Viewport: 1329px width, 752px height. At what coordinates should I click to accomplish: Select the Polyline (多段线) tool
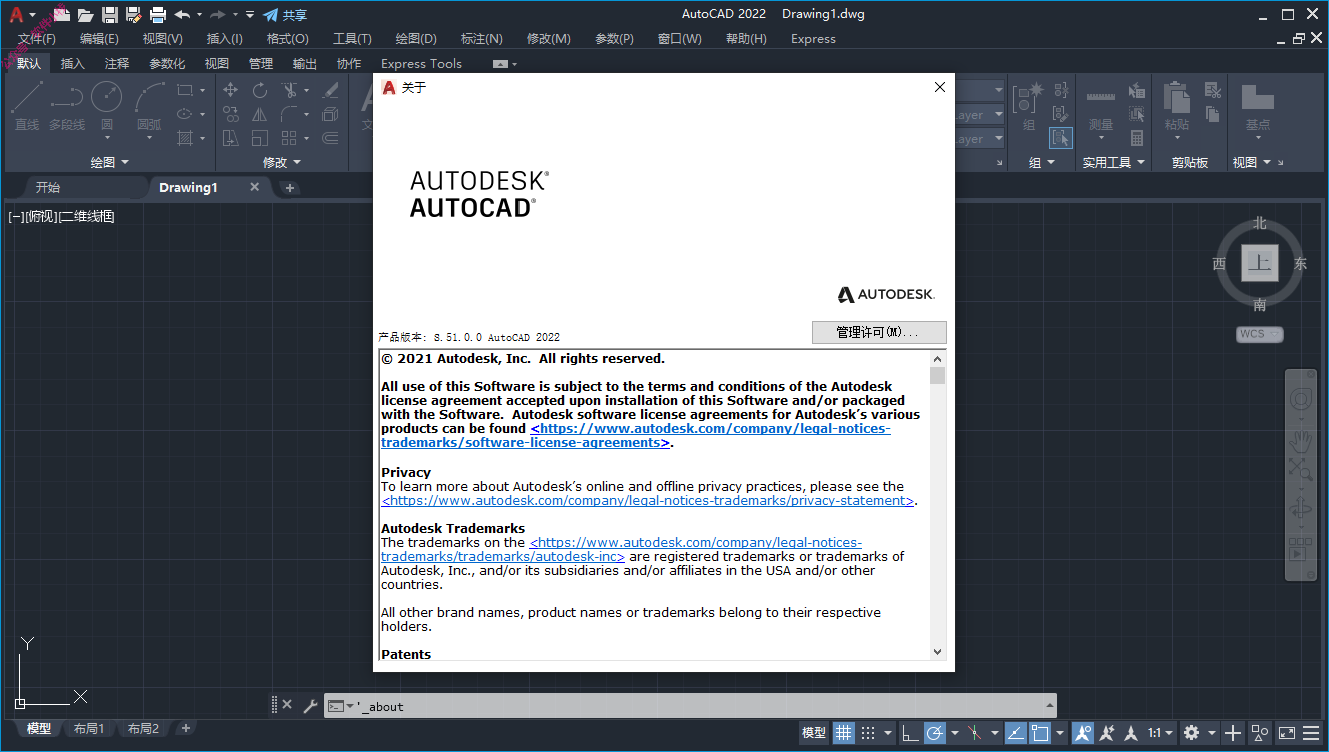click(67, 105)
